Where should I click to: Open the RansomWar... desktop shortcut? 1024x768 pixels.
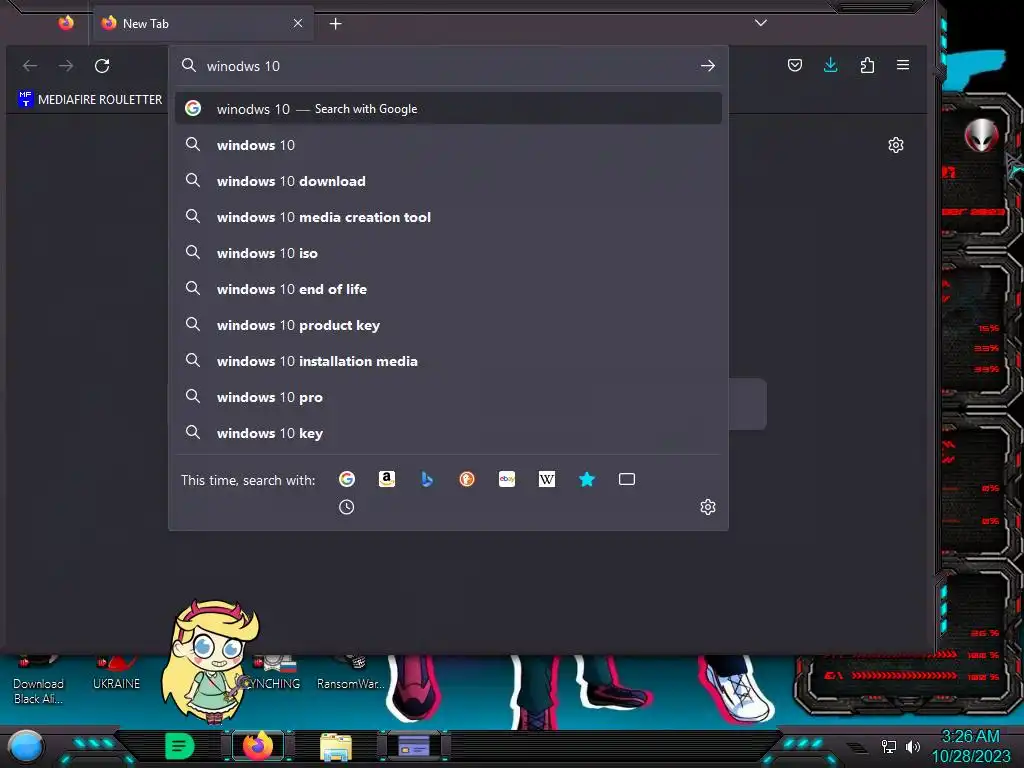click(x=351, y=675)
